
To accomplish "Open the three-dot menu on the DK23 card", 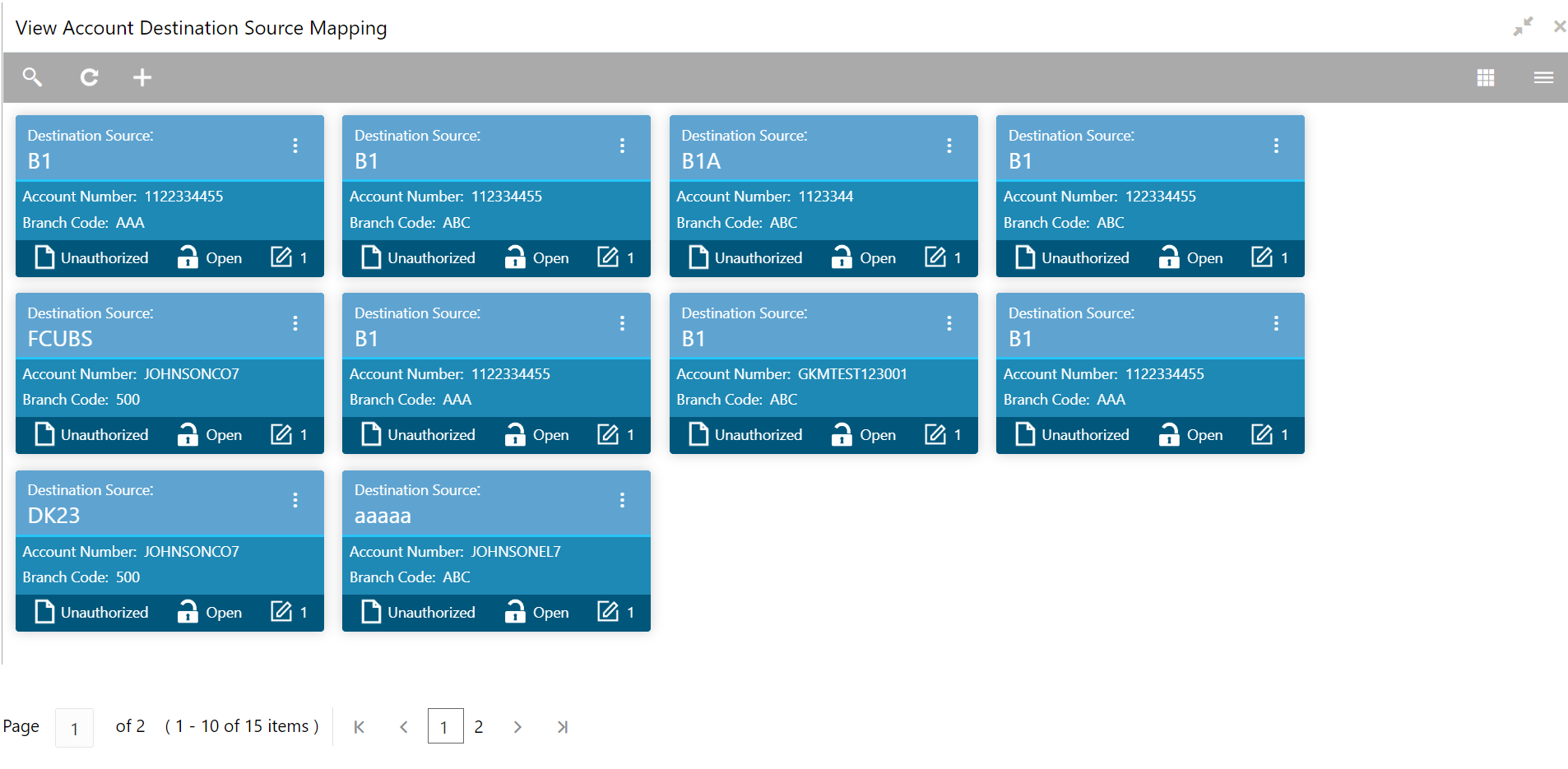I will click(295, 500).
